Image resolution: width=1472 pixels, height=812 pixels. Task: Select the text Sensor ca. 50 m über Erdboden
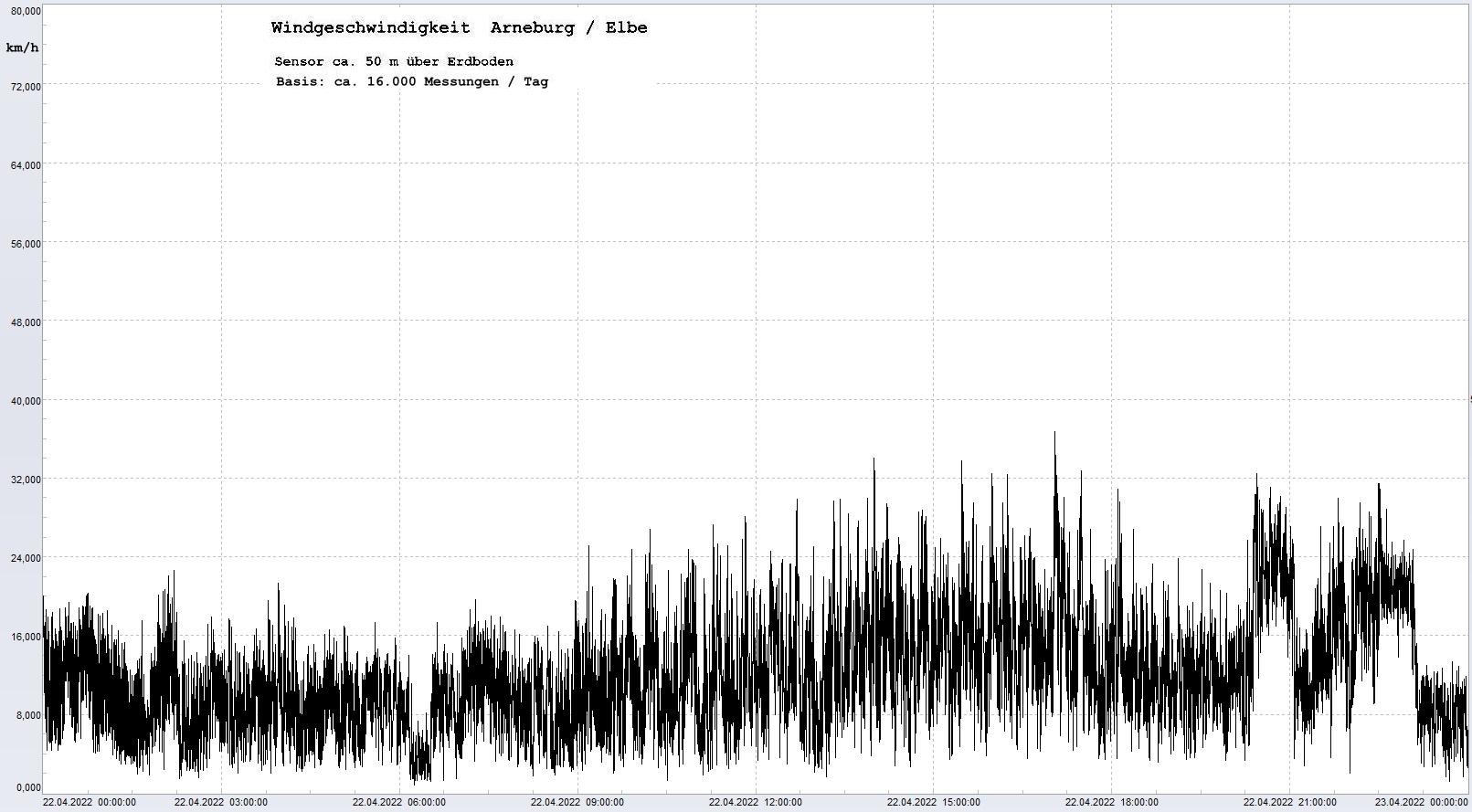(394, 61)
